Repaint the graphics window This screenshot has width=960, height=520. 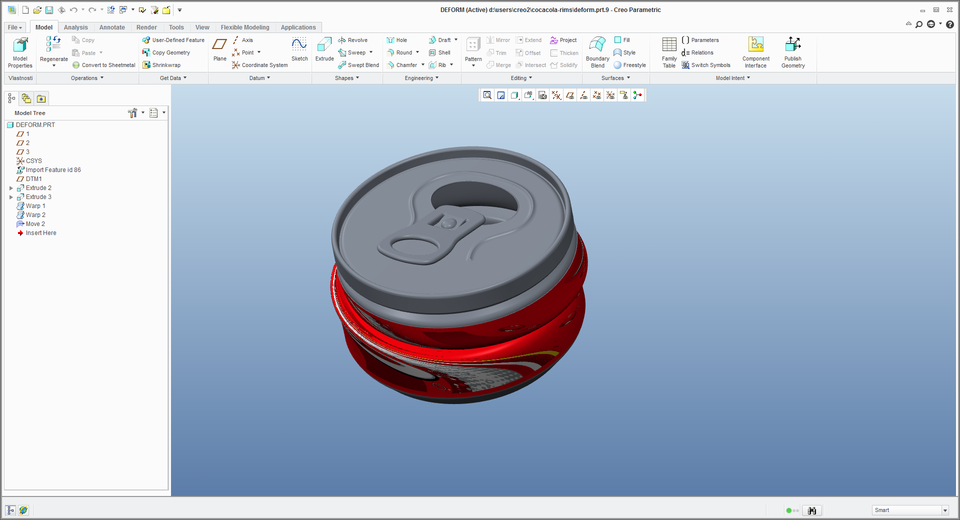click(501, 95)
